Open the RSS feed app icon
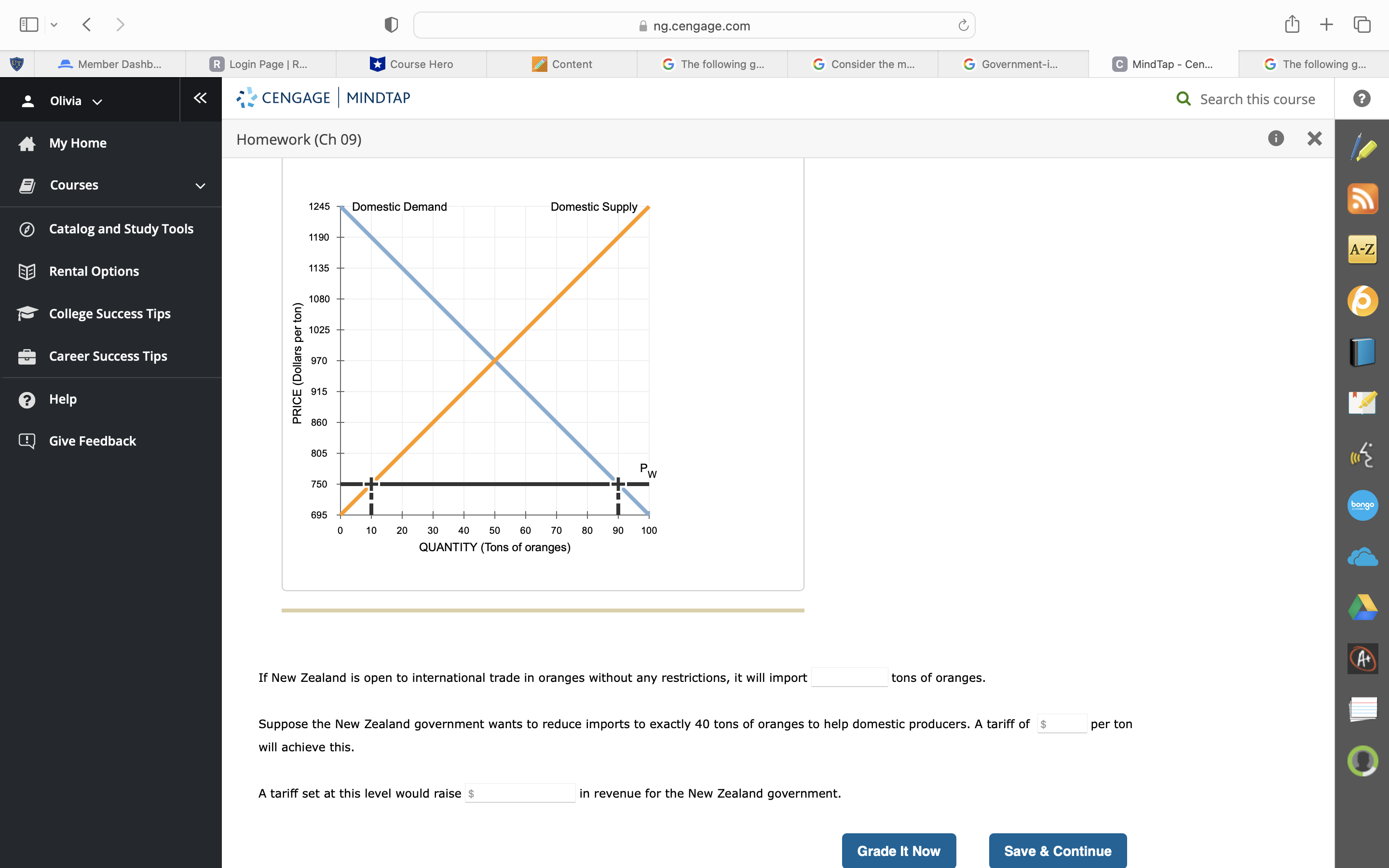This screenshot has width=1389, height=868. (x=1362, y=199)
